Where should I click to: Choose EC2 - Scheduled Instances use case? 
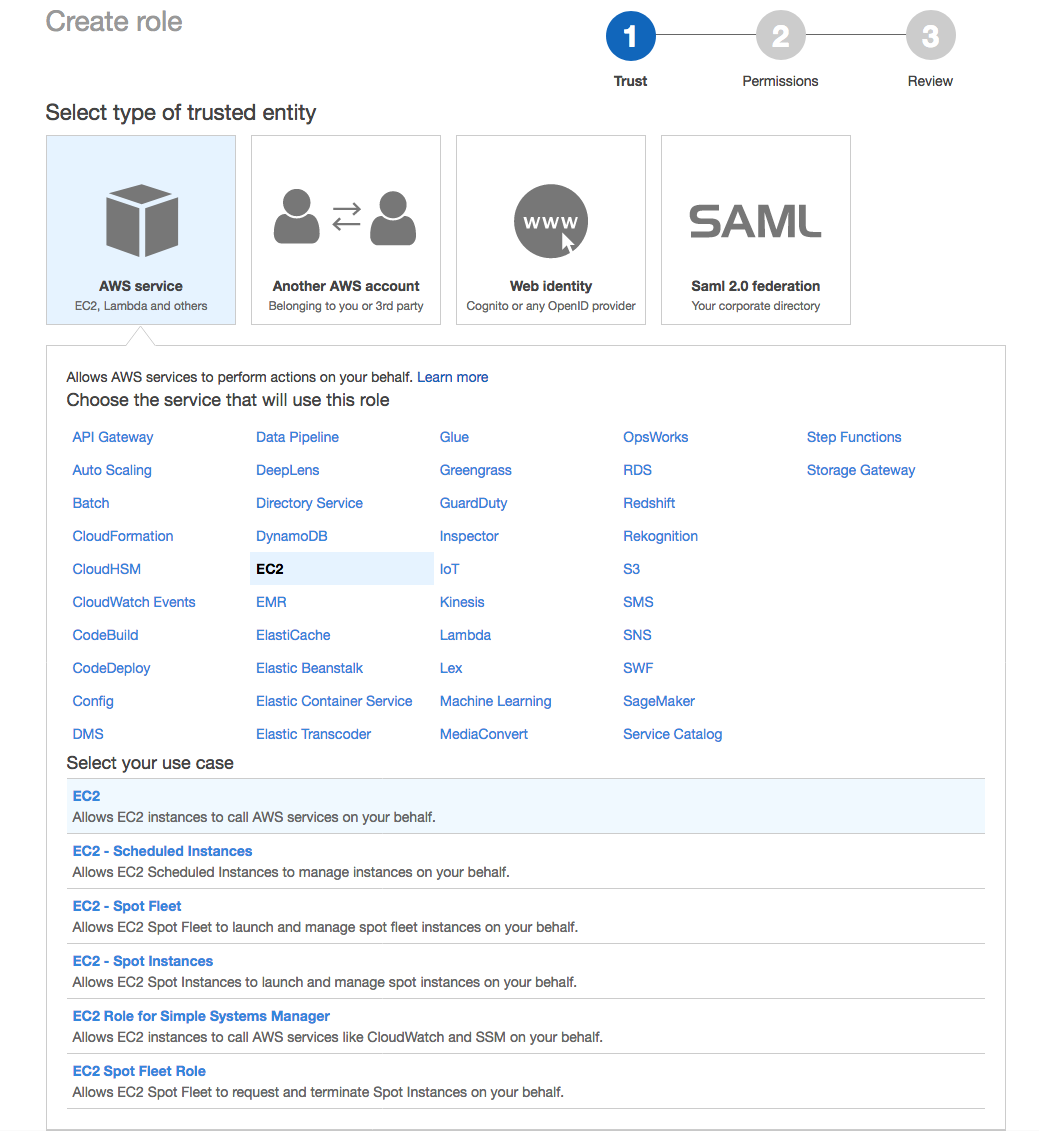point(526,861)
